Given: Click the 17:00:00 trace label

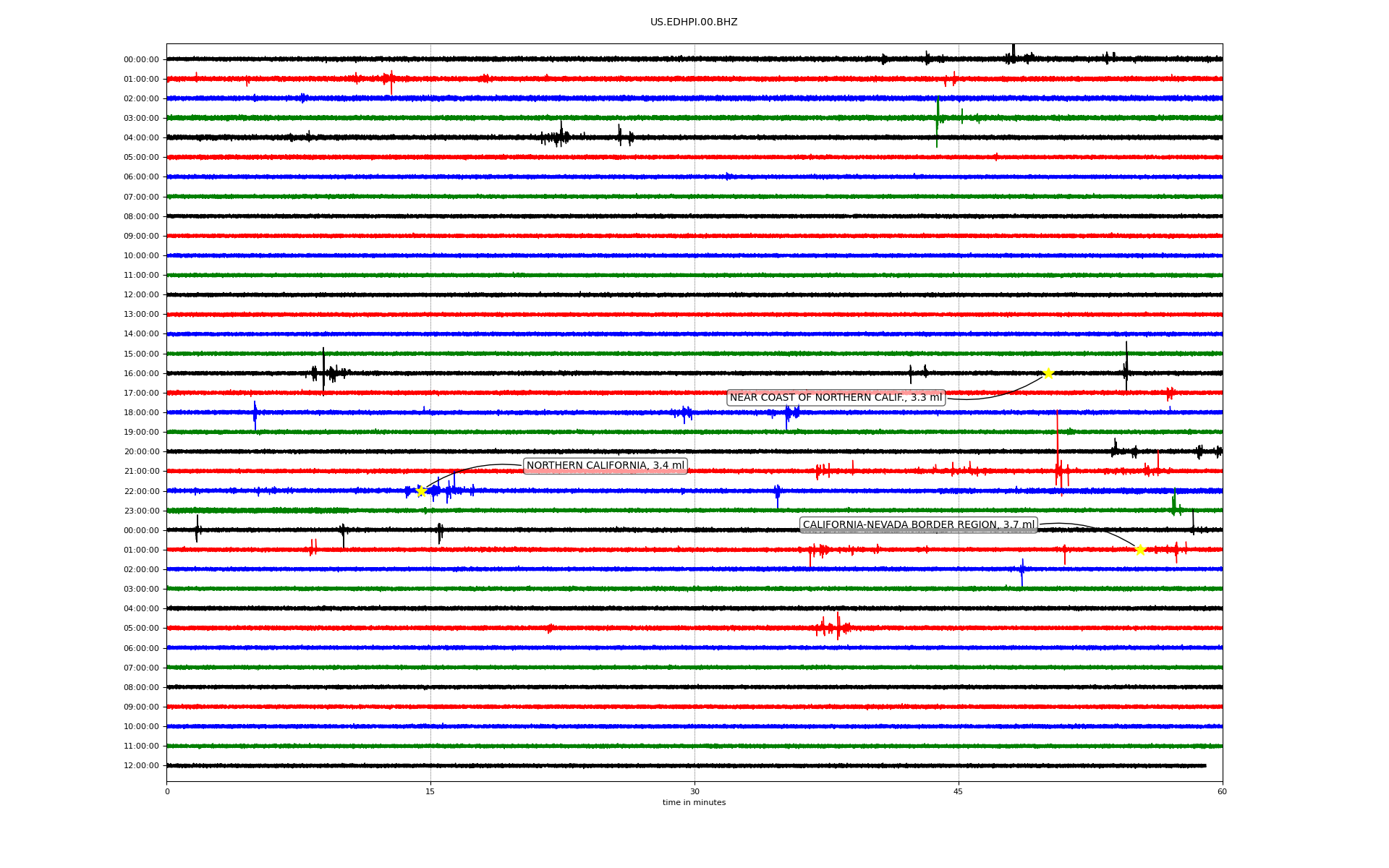Looking at the screenshot, I should point(141,393).
